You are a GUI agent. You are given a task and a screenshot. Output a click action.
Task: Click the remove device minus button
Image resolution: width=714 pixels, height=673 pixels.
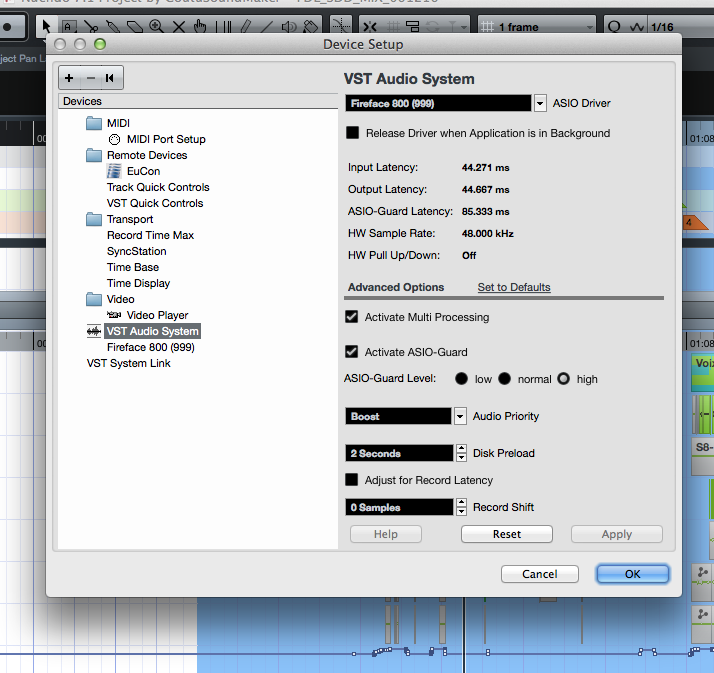tap(90, 78)
